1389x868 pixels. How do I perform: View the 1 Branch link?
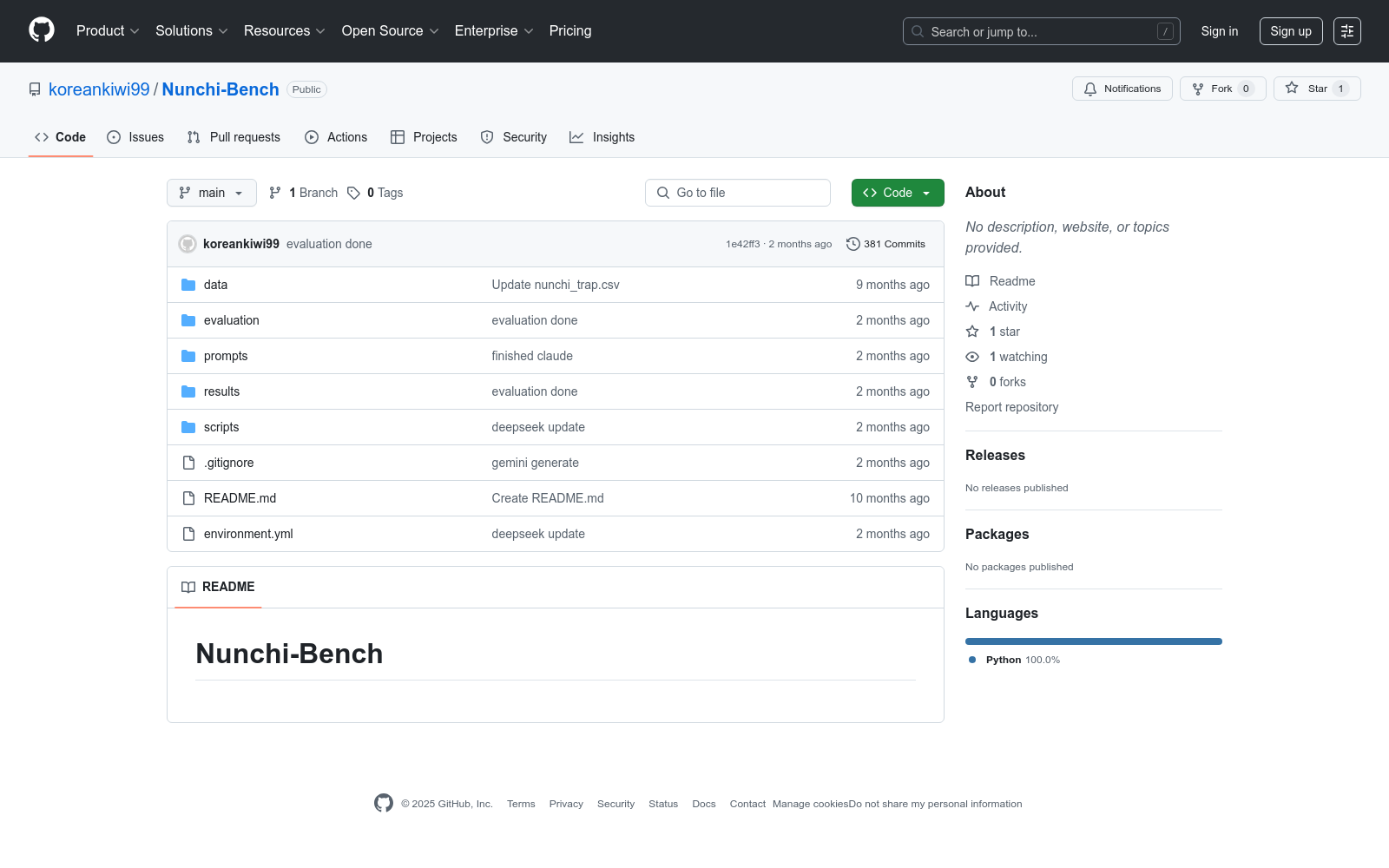[303, 193]
